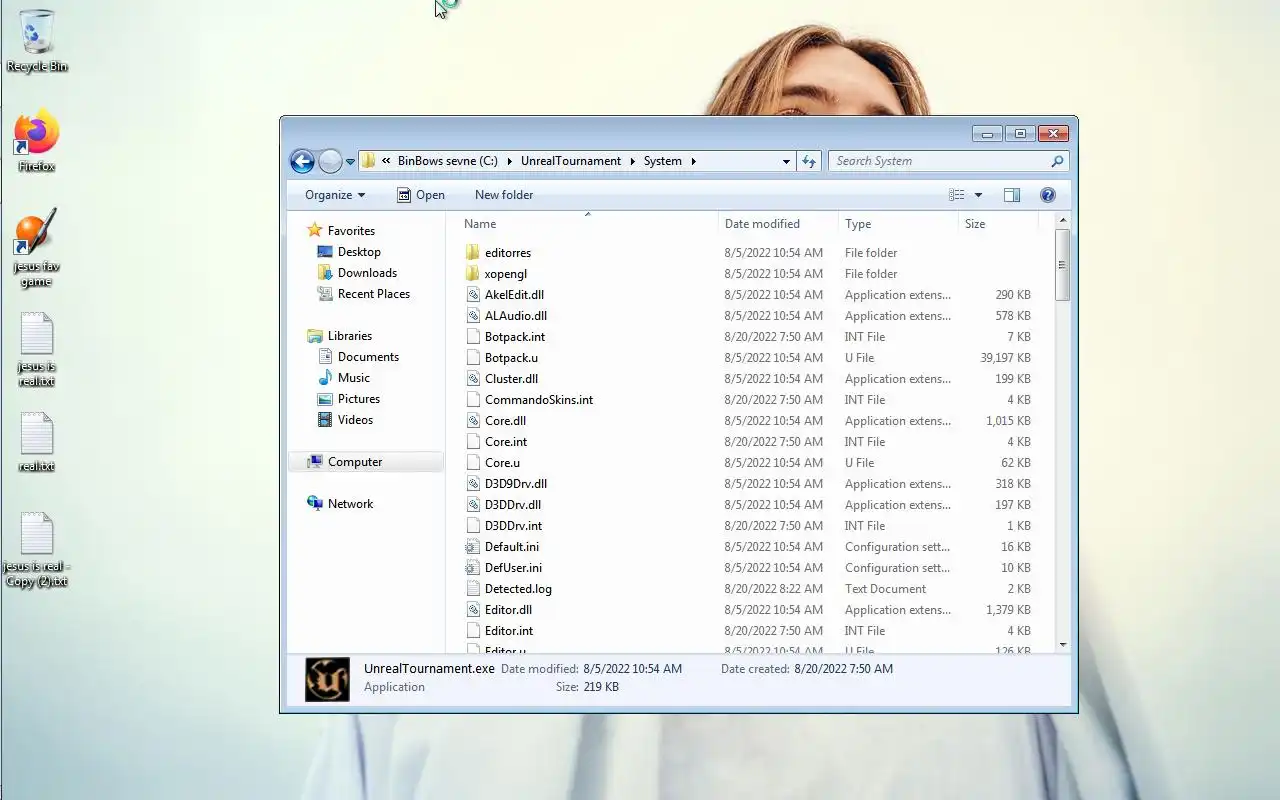The height and width of the screenshot is (800, 1280).
Task: Select the real.txt desktop file
Action: coord(37,441)
